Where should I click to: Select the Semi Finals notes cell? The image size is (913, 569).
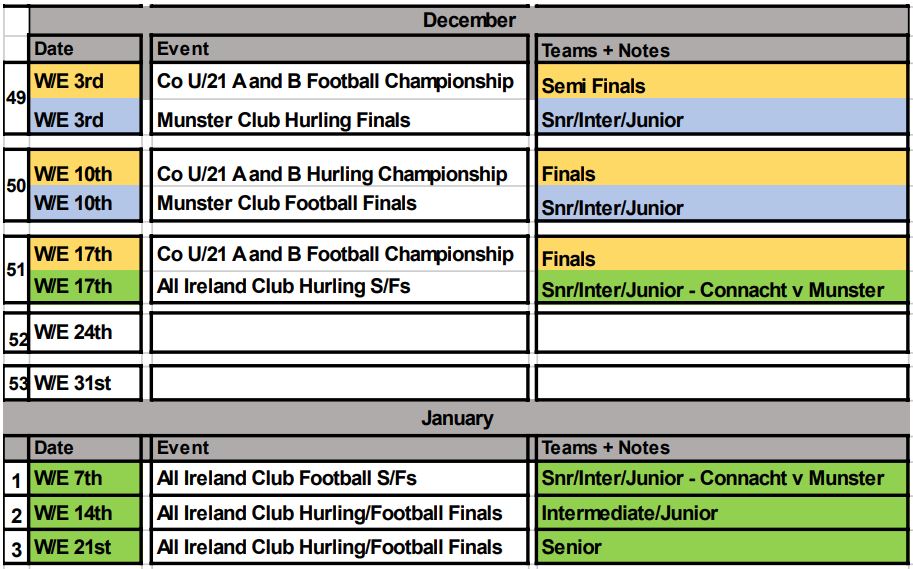721,81
